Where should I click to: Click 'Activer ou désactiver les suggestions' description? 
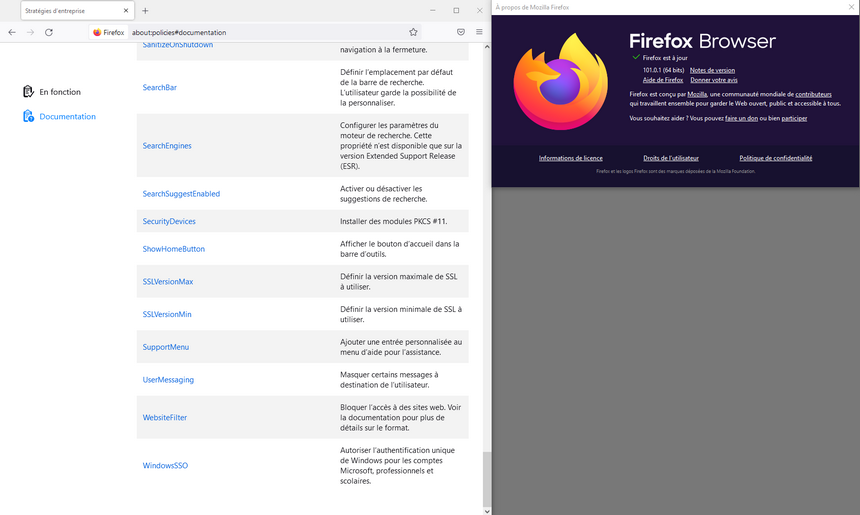point(383,194)
